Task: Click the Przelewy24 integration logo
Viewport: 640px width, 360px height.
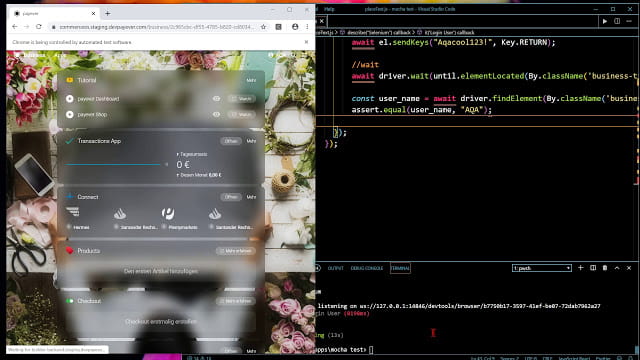Action: click(x=168, y=213)
